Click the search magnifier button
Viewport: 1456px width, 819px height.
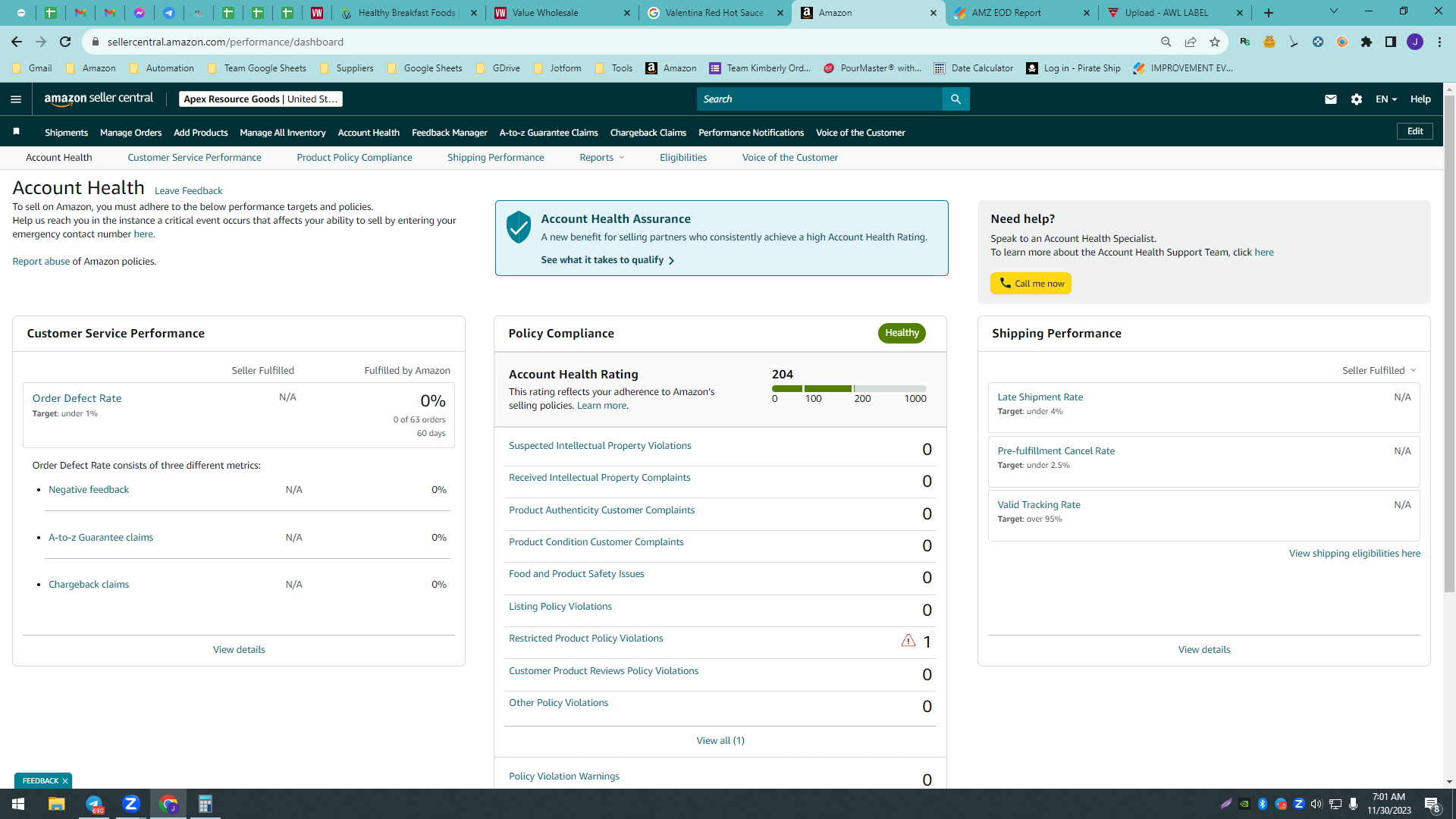[x=955, y=99]
